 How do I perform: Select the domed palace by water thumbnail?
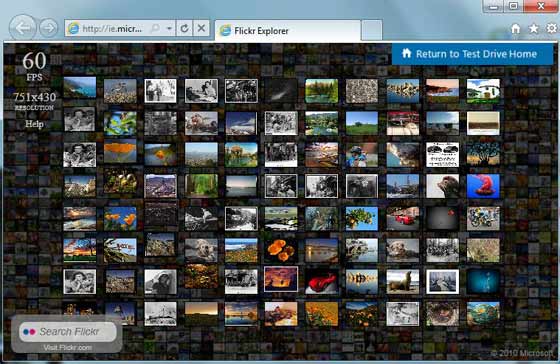pos(241,154)
